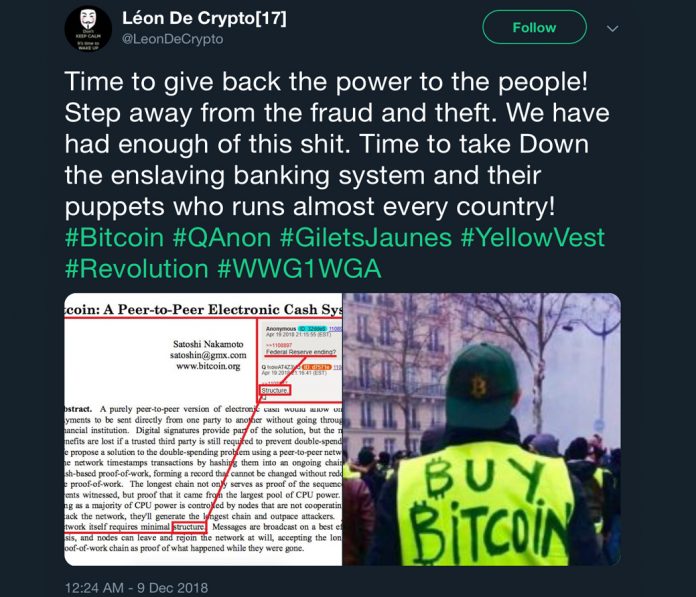Open the #Bitcoin hashtag
The height and width of the screenshot is (597, 696).
(x=115, y=237)
